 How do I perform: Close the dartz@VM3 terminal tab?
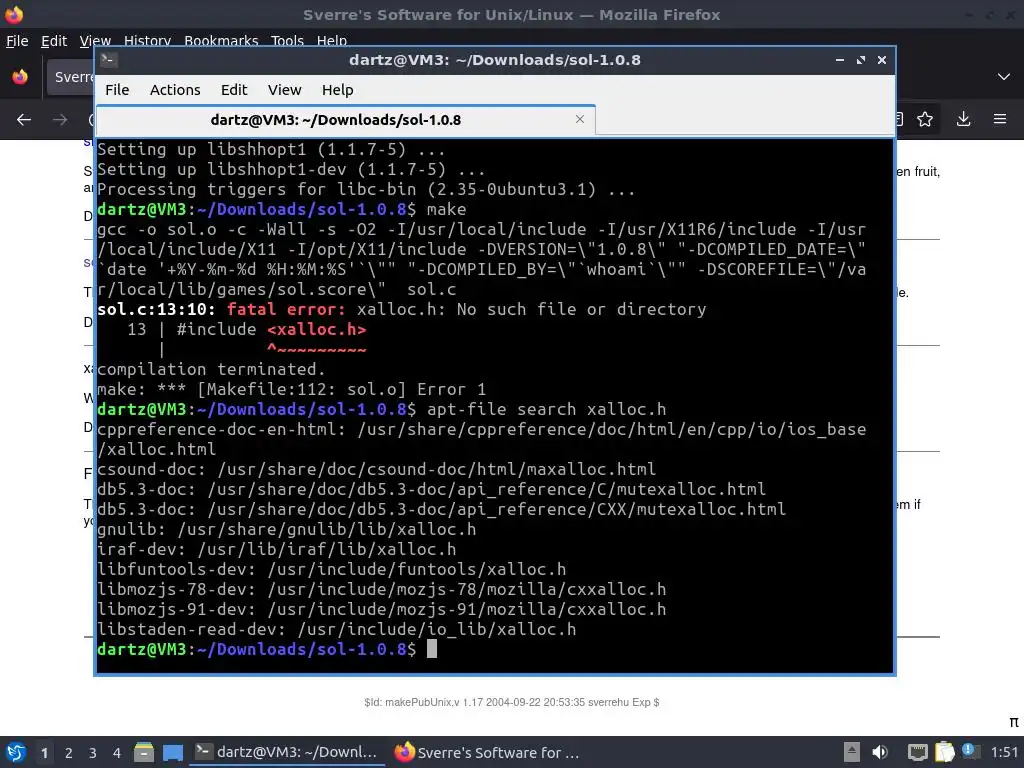pos(579,119)
